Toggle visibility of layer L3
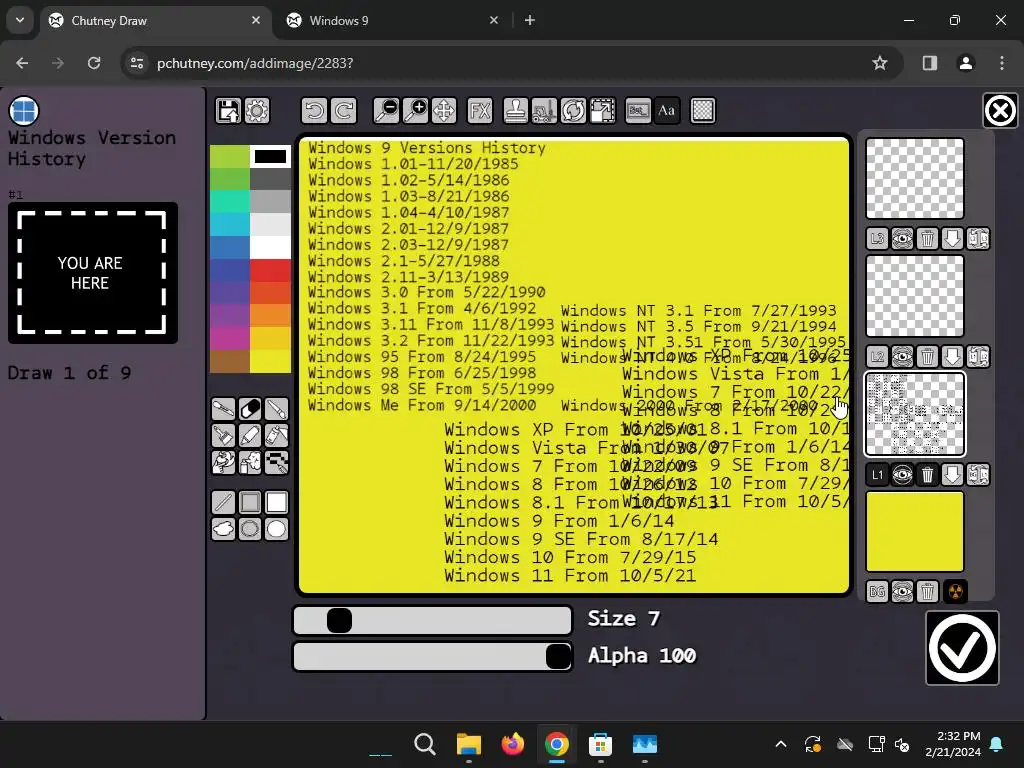The image size is (1024, 768). tap(903, 239)
